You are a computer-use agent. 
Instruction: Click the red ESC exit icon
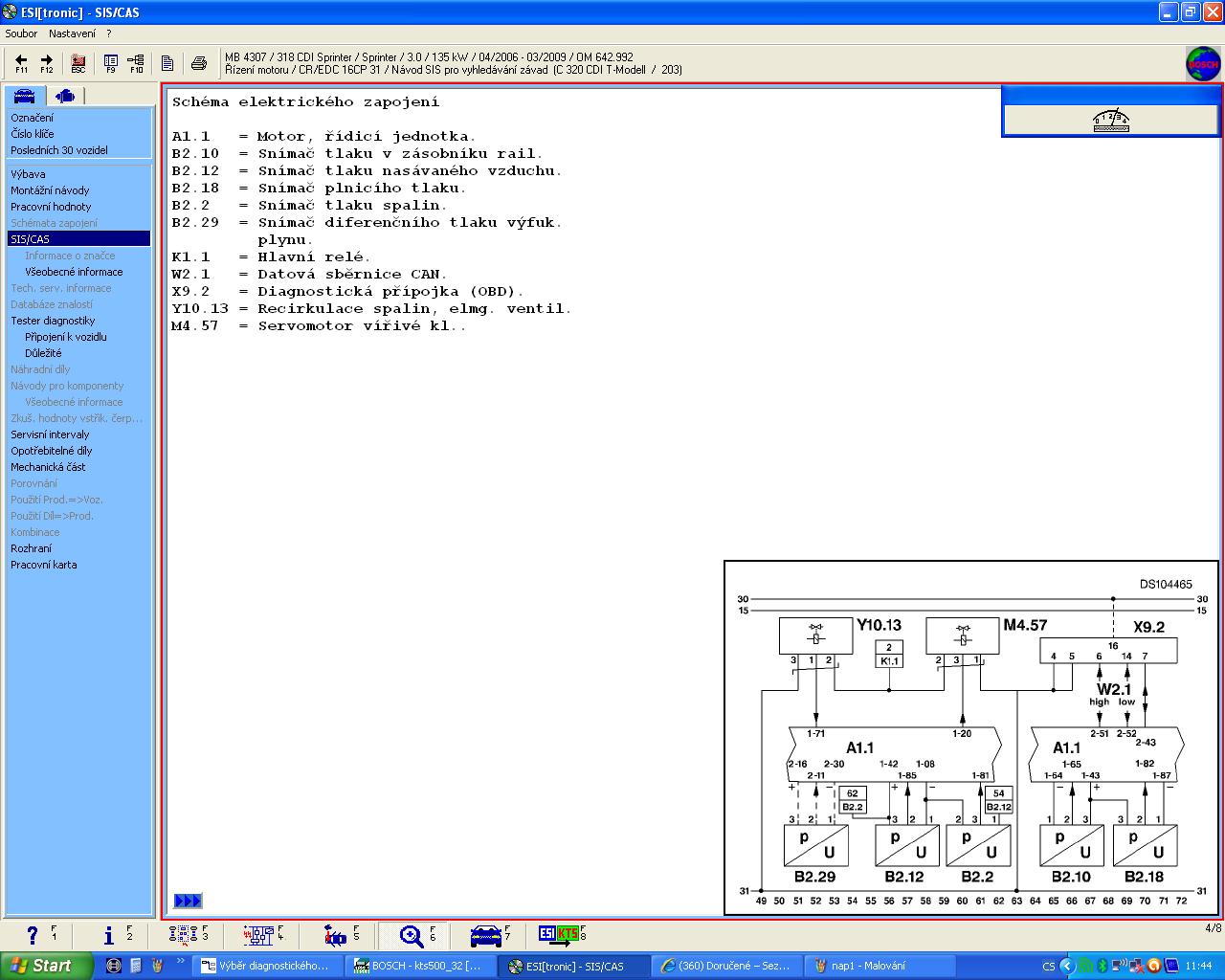click(x=78, y=63)
